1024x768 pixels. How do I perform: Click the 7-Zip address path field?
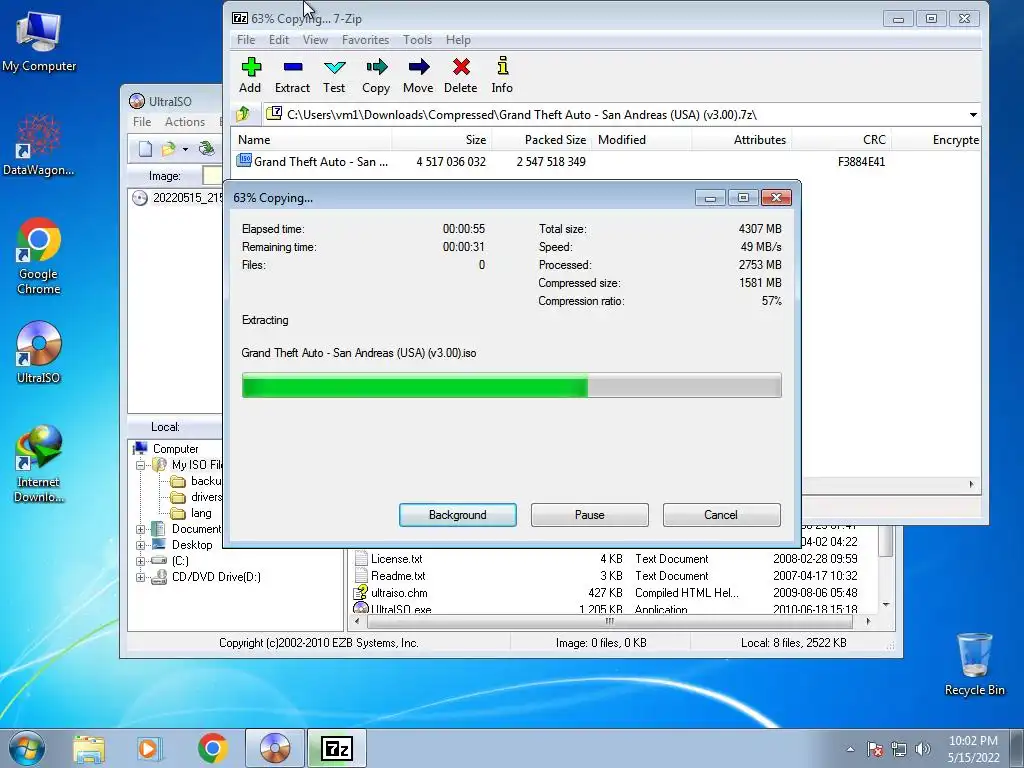click(614, 115)
